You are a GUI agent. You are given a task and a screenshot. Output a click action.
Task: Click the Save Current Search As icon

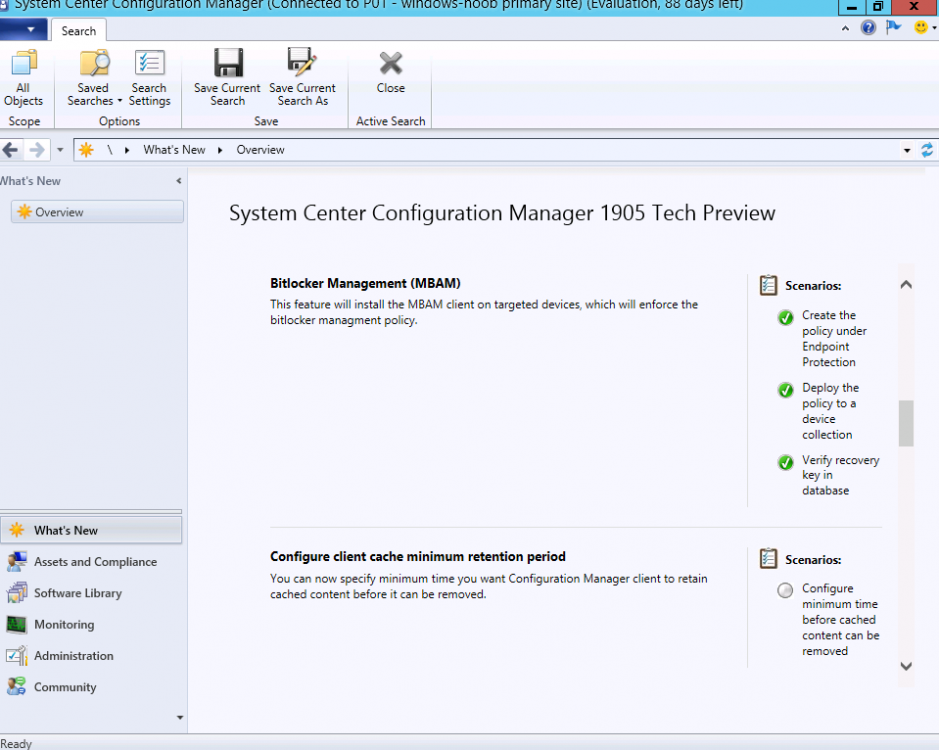[302, 63]
